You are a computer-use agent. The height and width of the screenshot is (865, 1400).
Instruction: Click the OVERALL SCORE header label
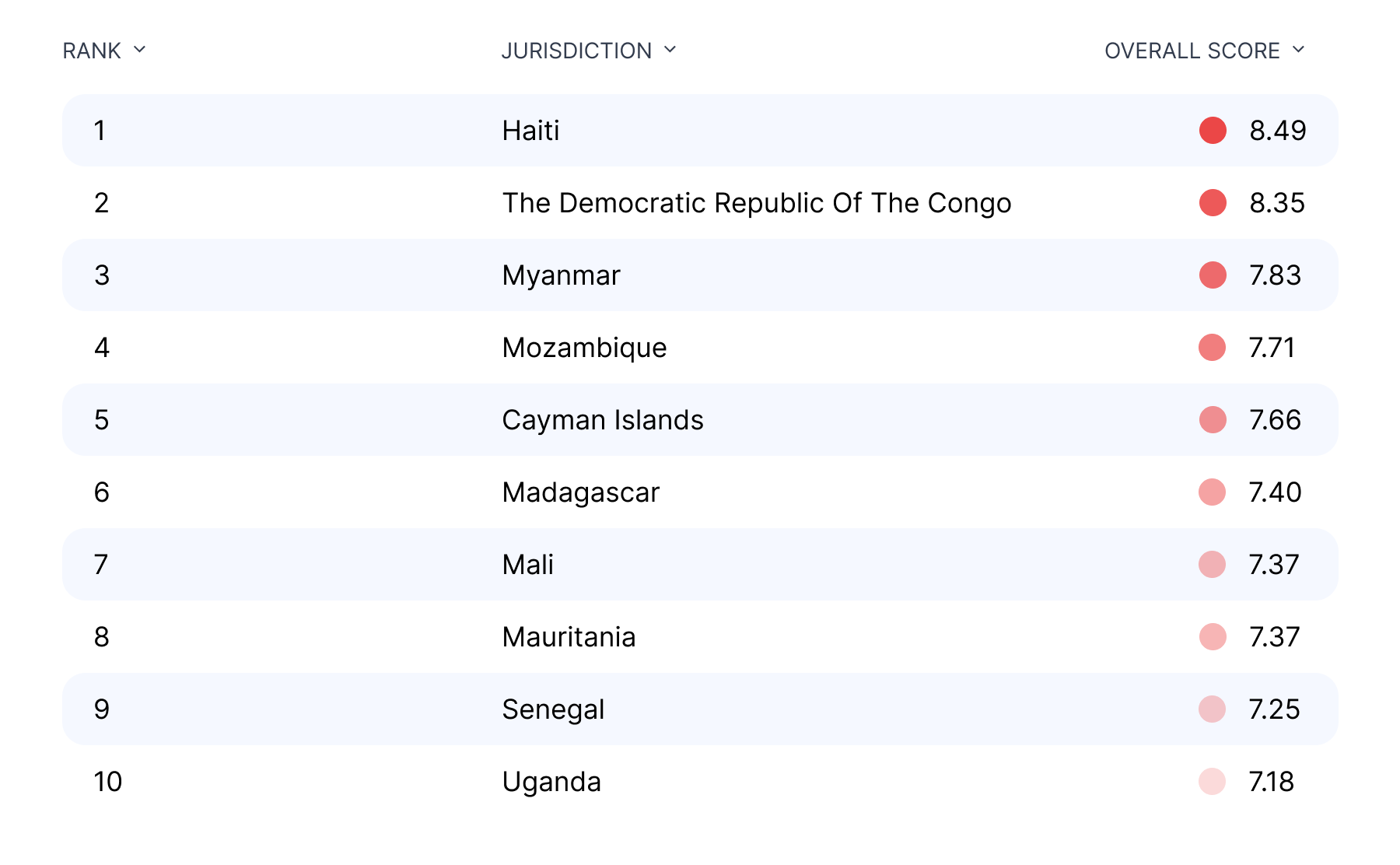(1192, 51)
